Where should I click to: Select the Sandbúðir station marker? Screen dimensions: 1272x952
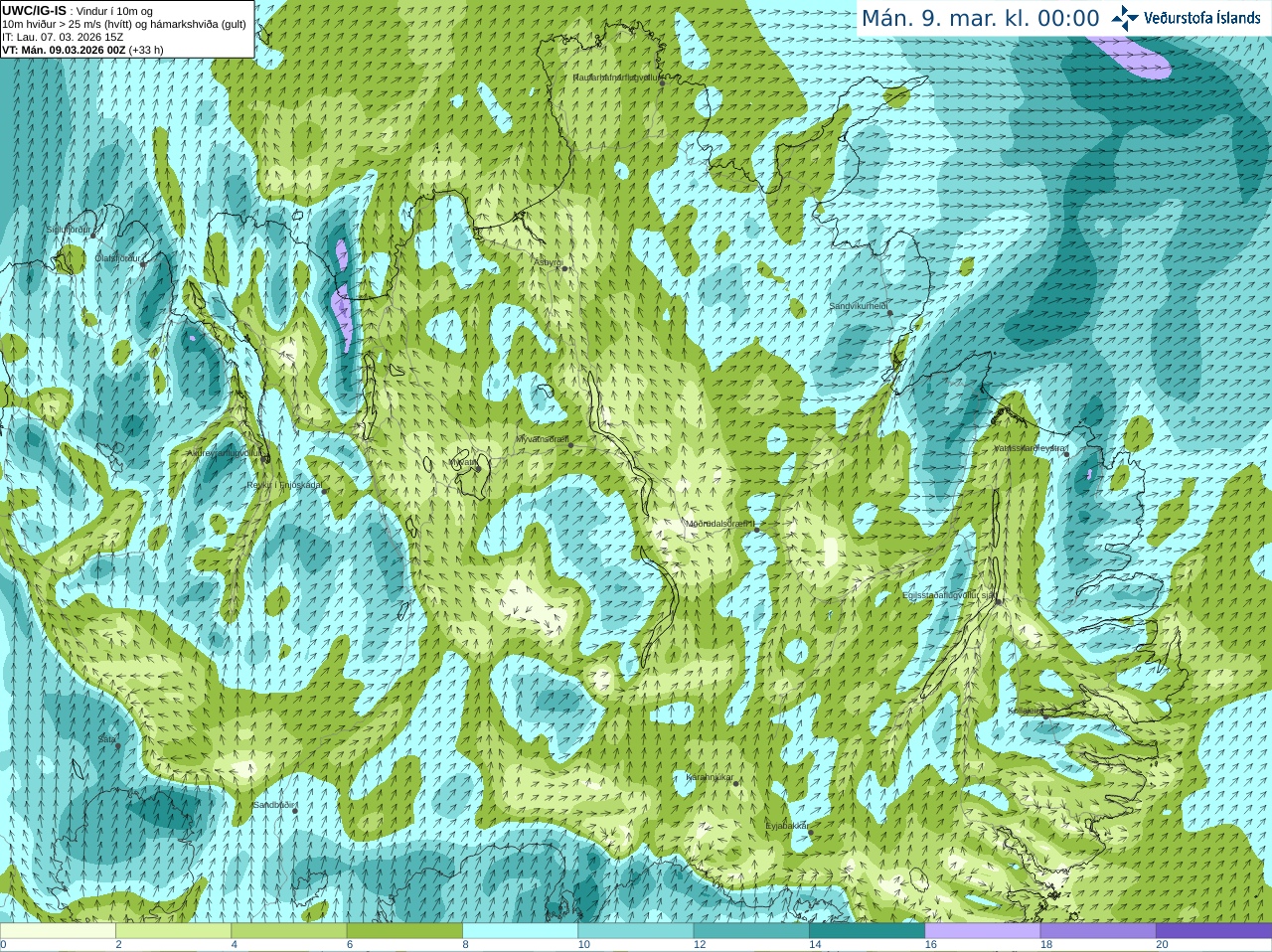coord(295,810)
